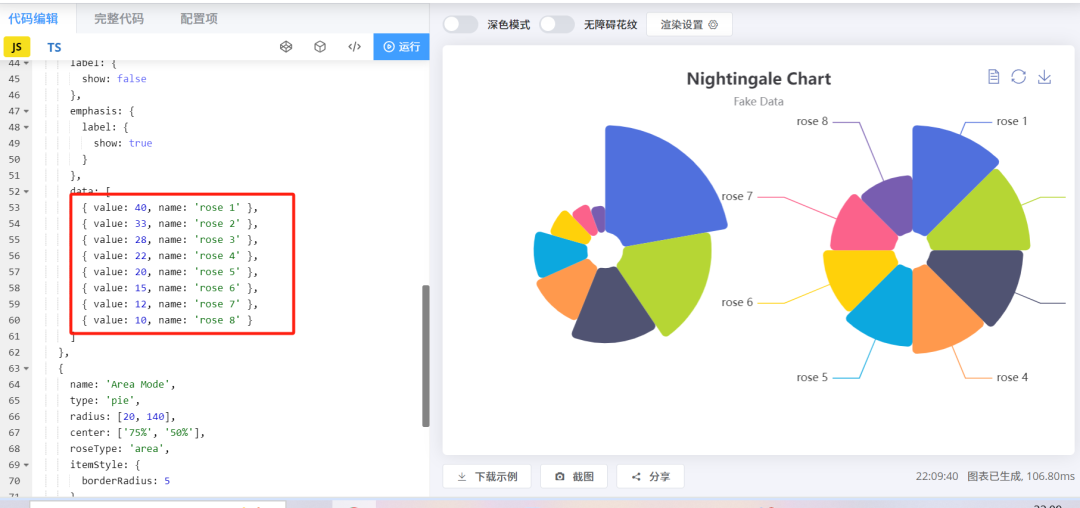Click code line value 33 rose 2
This screenshot has height=508, width=1080.
pos(170,223)
